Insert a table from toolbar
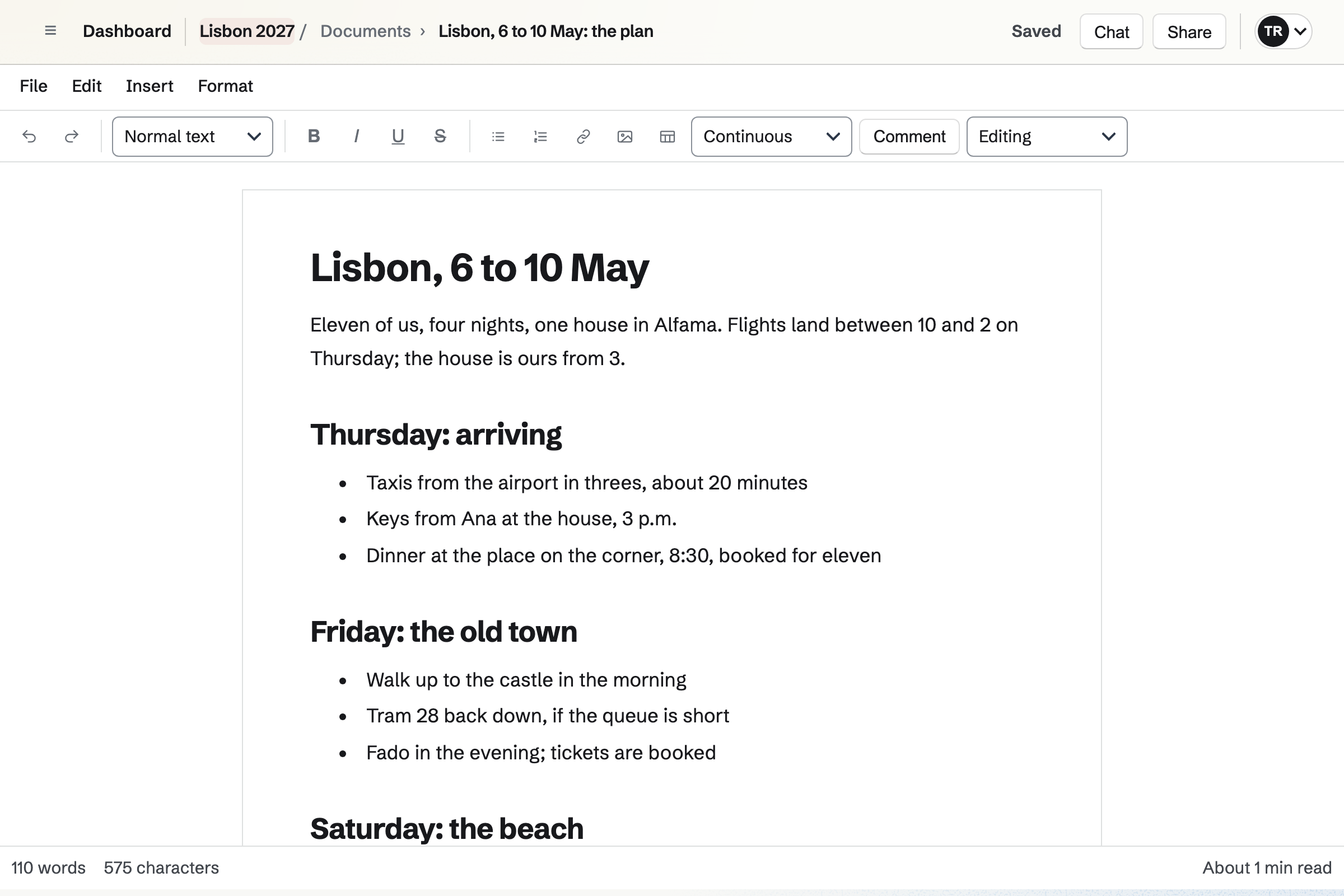The height and width of the screenshot is (896, 1344). 668,137
